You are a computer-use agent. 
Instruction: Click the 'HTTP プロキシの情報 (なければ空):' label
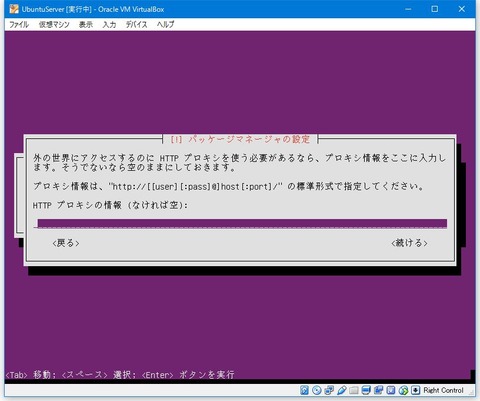[110, 205]
